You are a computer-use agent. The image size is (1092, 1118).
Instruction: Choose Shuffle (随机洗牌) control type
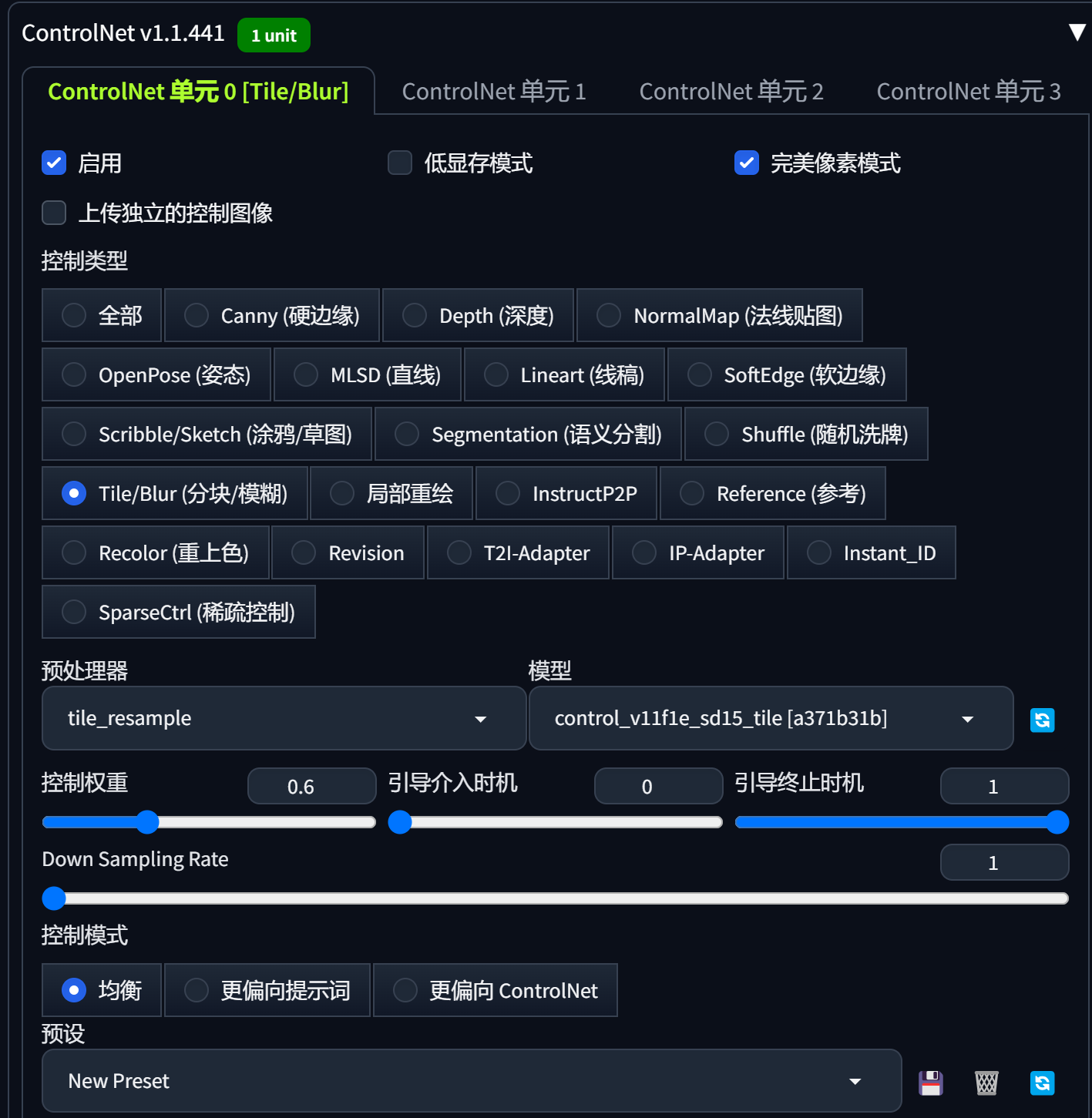[x=806, y=434]
